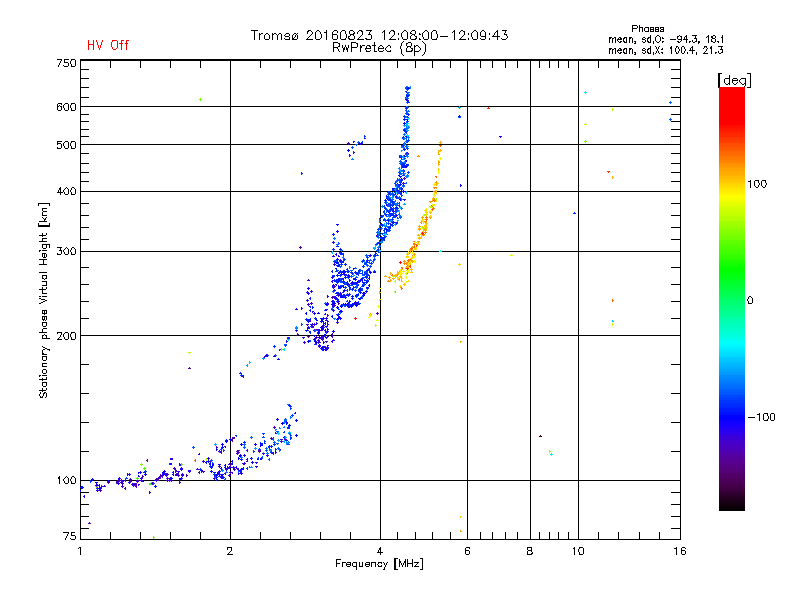Click the y-axis tick label '400'
This screenshot has width=800, height=600.
pyautogui.click(x=66, y=192)
